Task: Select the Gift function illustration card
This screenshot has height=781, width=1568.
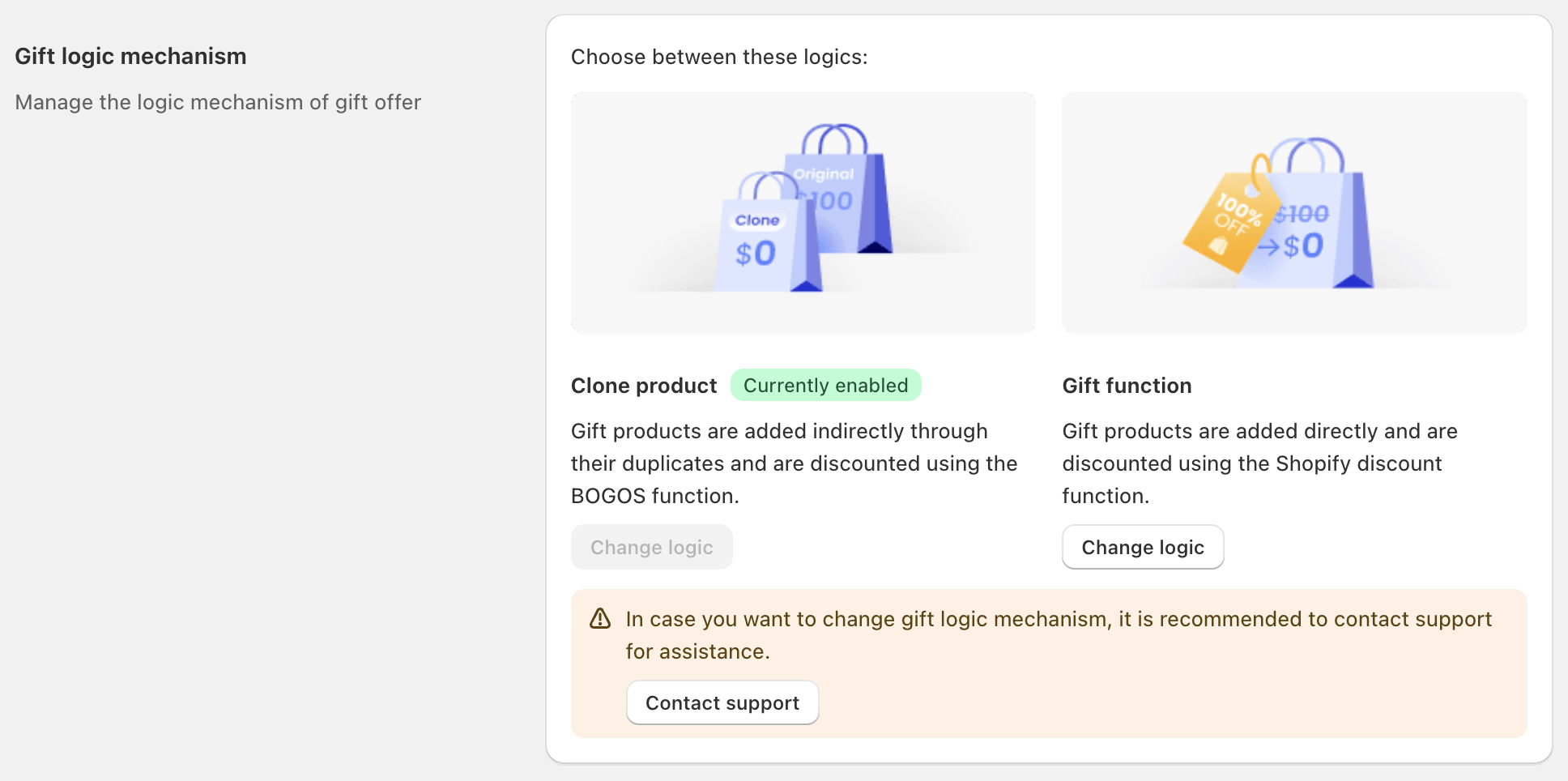Action: click(1294, 212)
